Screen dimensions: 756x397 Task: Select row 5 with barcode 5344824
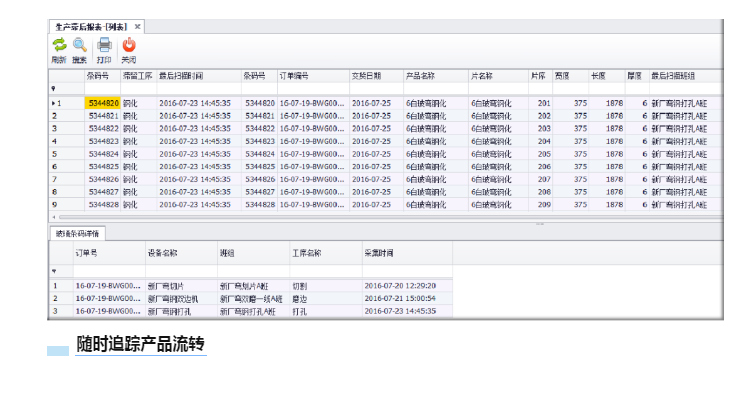tap(386, 154)
